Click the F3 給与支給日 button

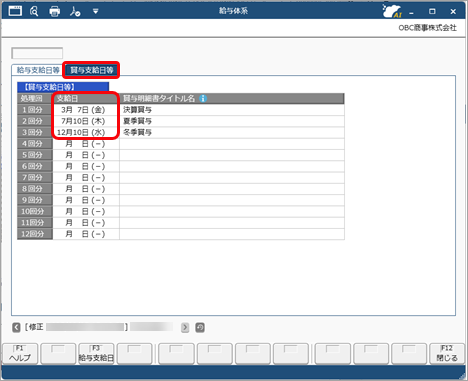96,354
